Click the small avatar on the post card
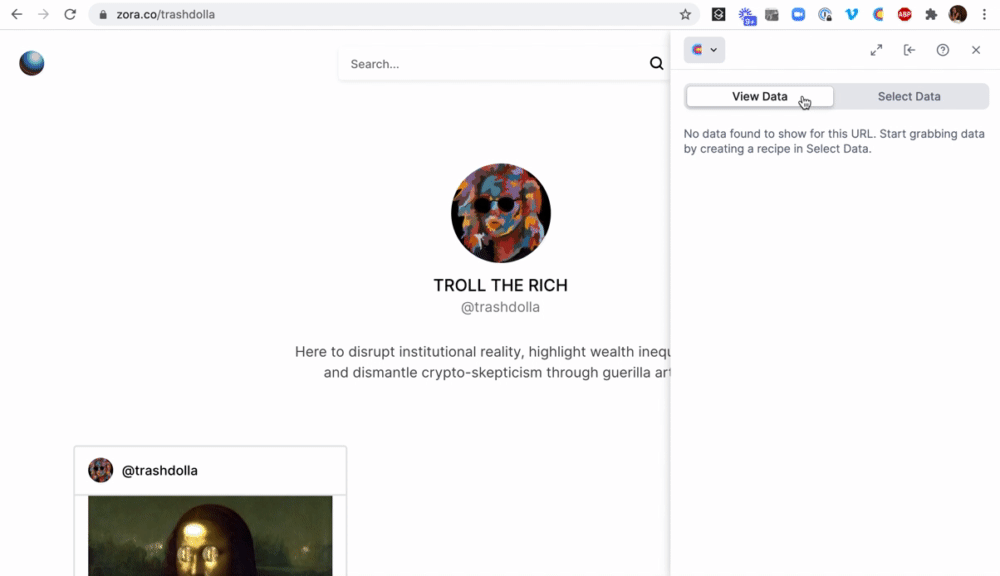 tap(100, 470)
